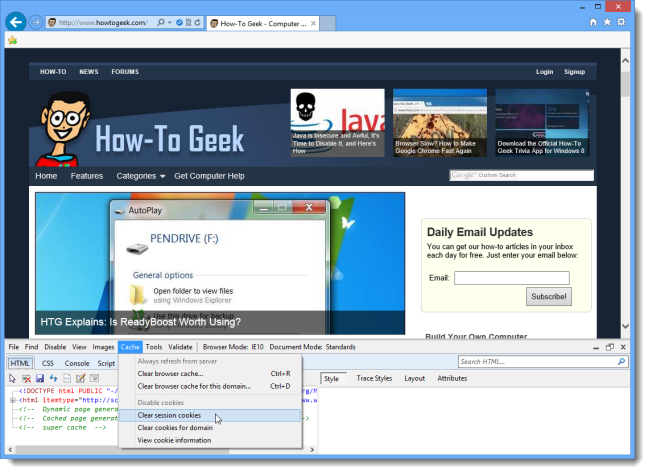Open Document Mode: Standards menu
Screen dimensions: 650x474
pos(313,347)
